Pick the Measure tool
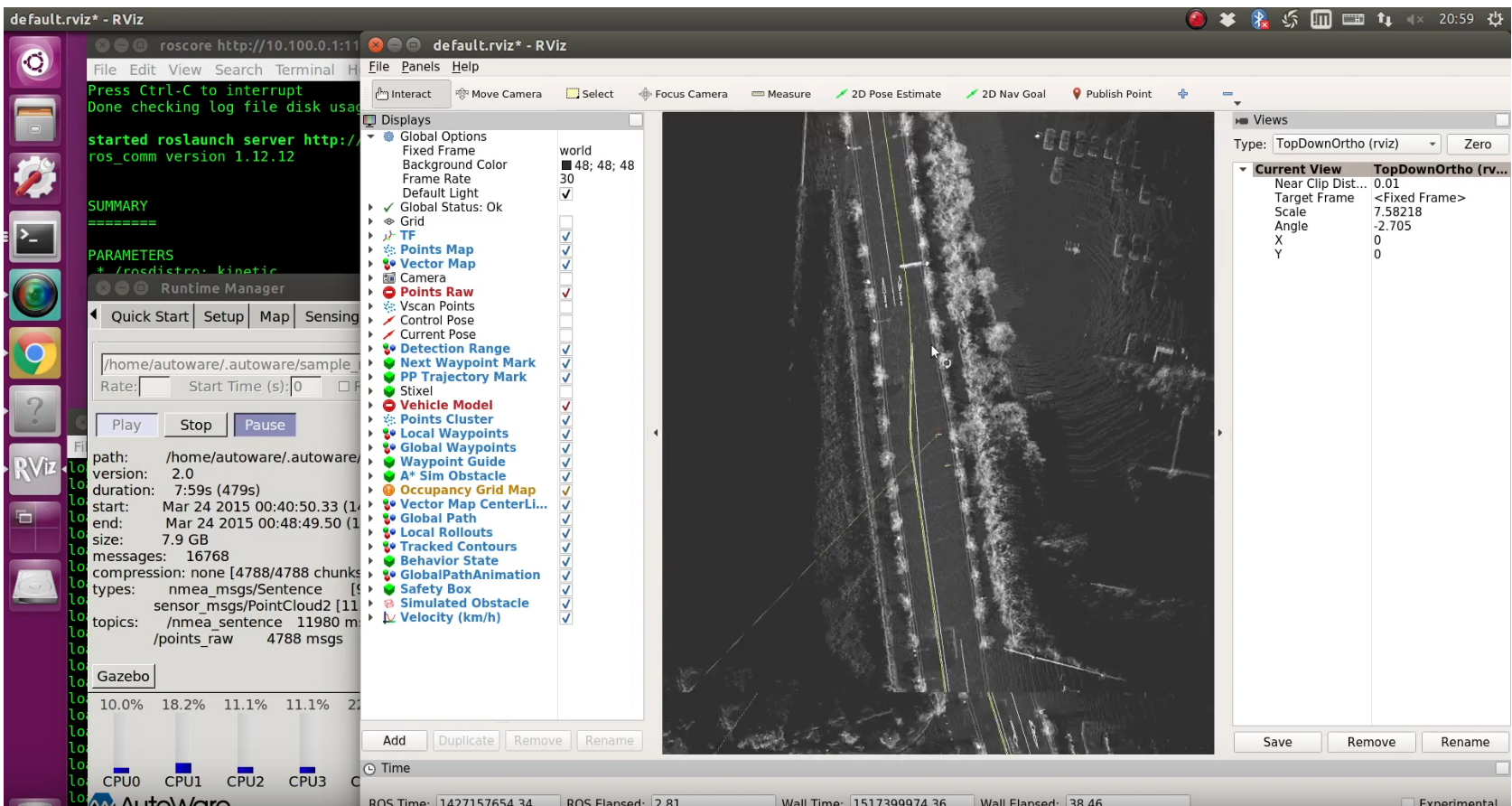1512x806 pixels. click(x=781, y=94)
